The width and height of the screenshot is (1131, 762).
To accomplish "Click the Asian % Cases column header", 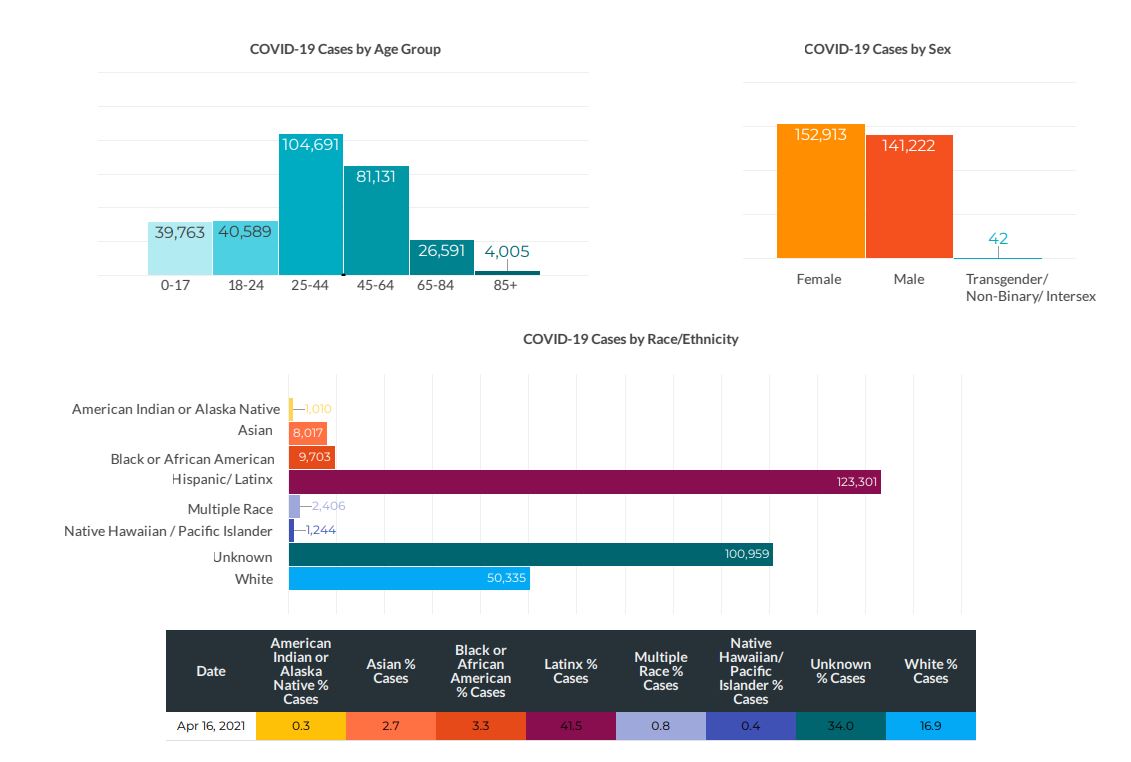I will coord(390,671).
